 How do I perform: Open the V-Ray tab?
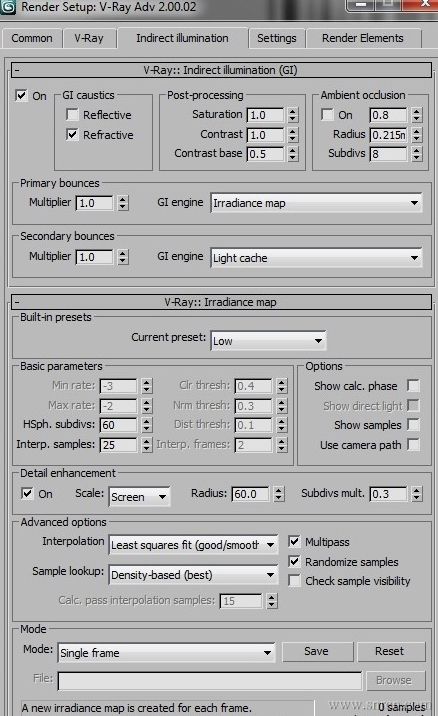coord(89,38)
